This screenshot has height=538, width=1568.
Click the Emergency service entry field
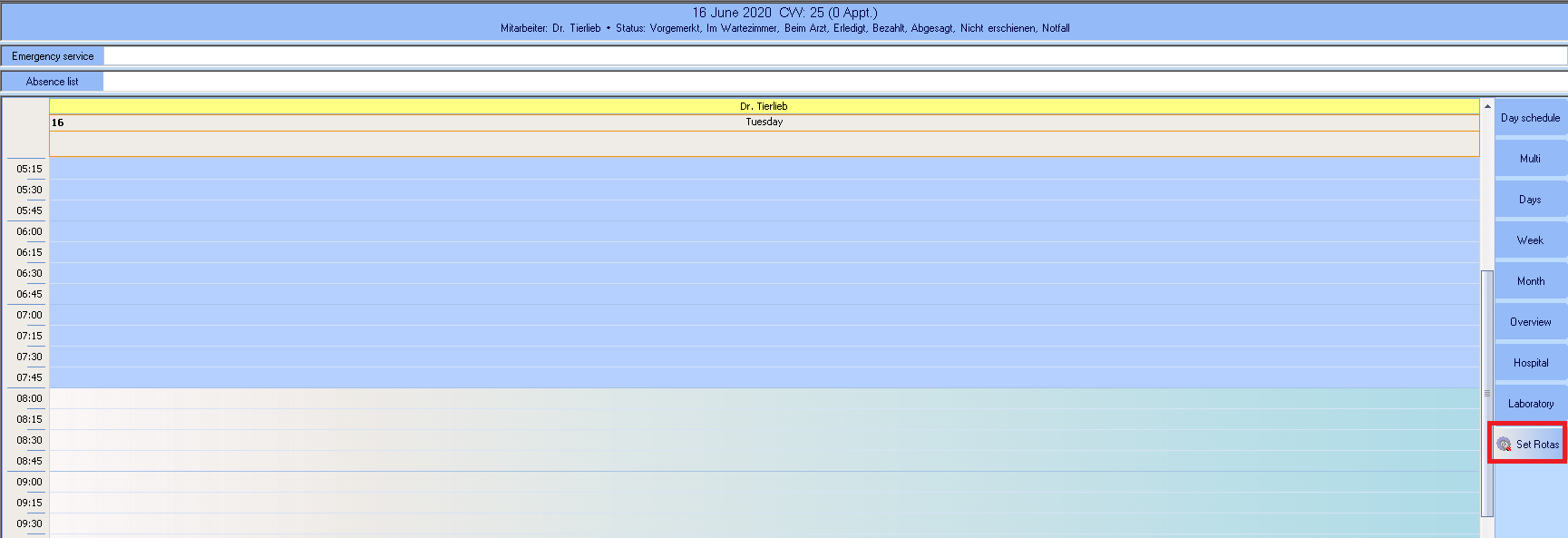[835, 56]
